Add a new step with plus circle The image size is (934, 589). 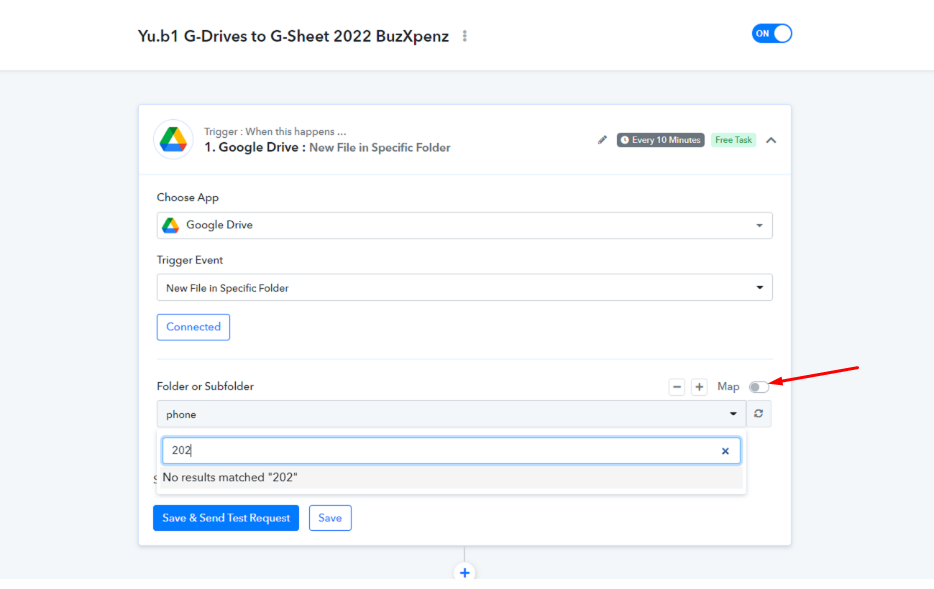click(x=465, y=572)
